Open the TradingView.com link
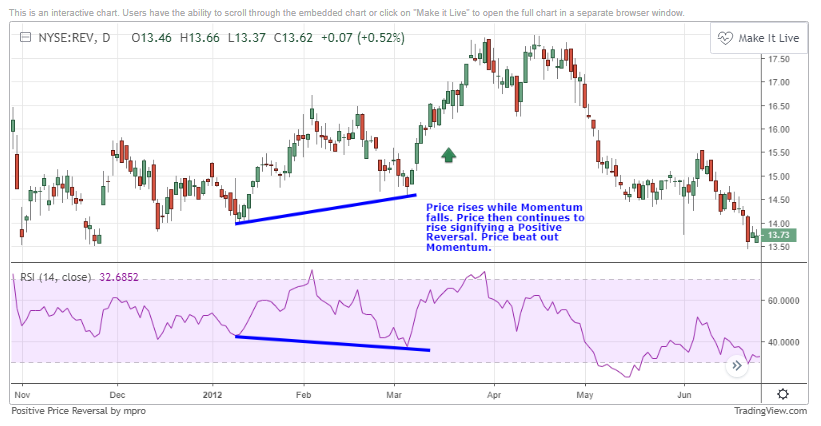 770,411
